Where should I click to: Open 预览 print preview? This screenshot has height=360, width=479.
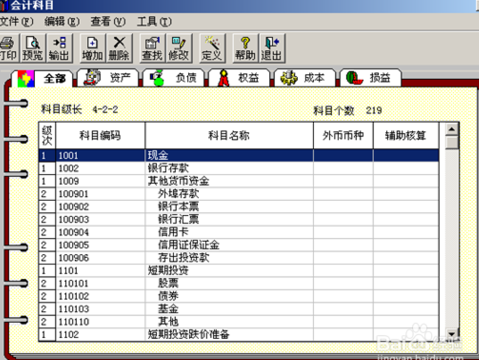point(33,48)
